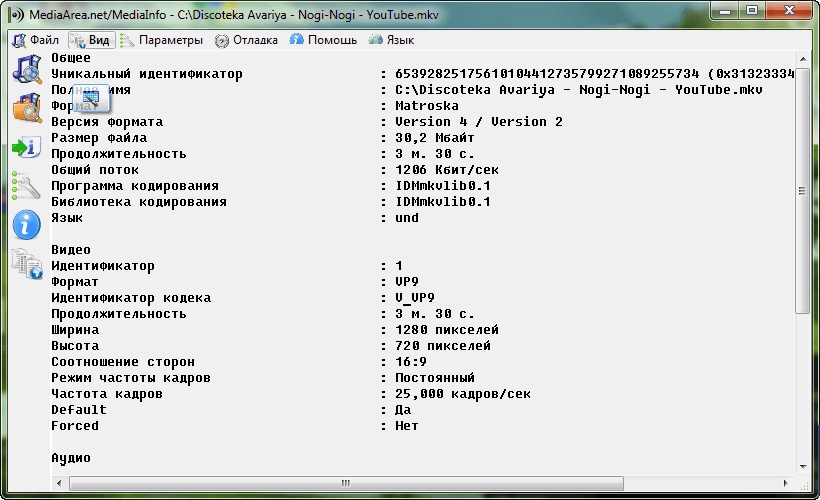Click the Параметры menu icon
Image resolution: width=820 pixels, height=500 pixels.
coord(127,40)
